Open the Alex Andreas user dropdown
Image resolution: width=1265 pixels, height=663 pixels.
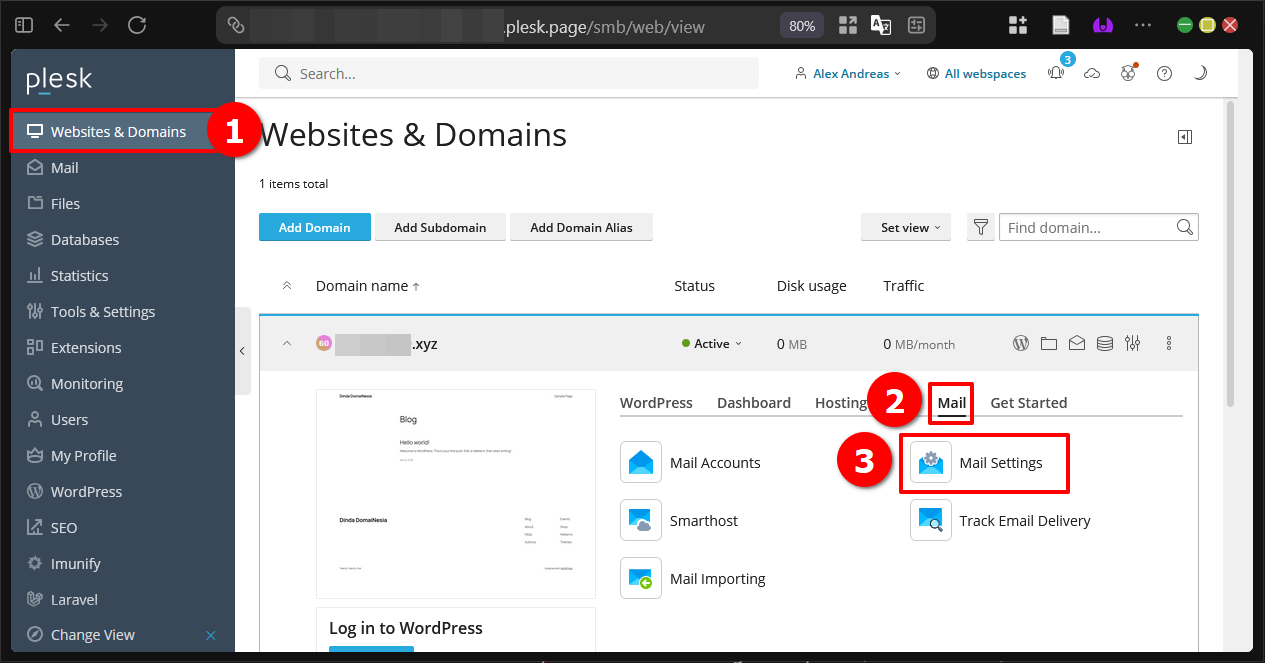[x=848, y=73]
